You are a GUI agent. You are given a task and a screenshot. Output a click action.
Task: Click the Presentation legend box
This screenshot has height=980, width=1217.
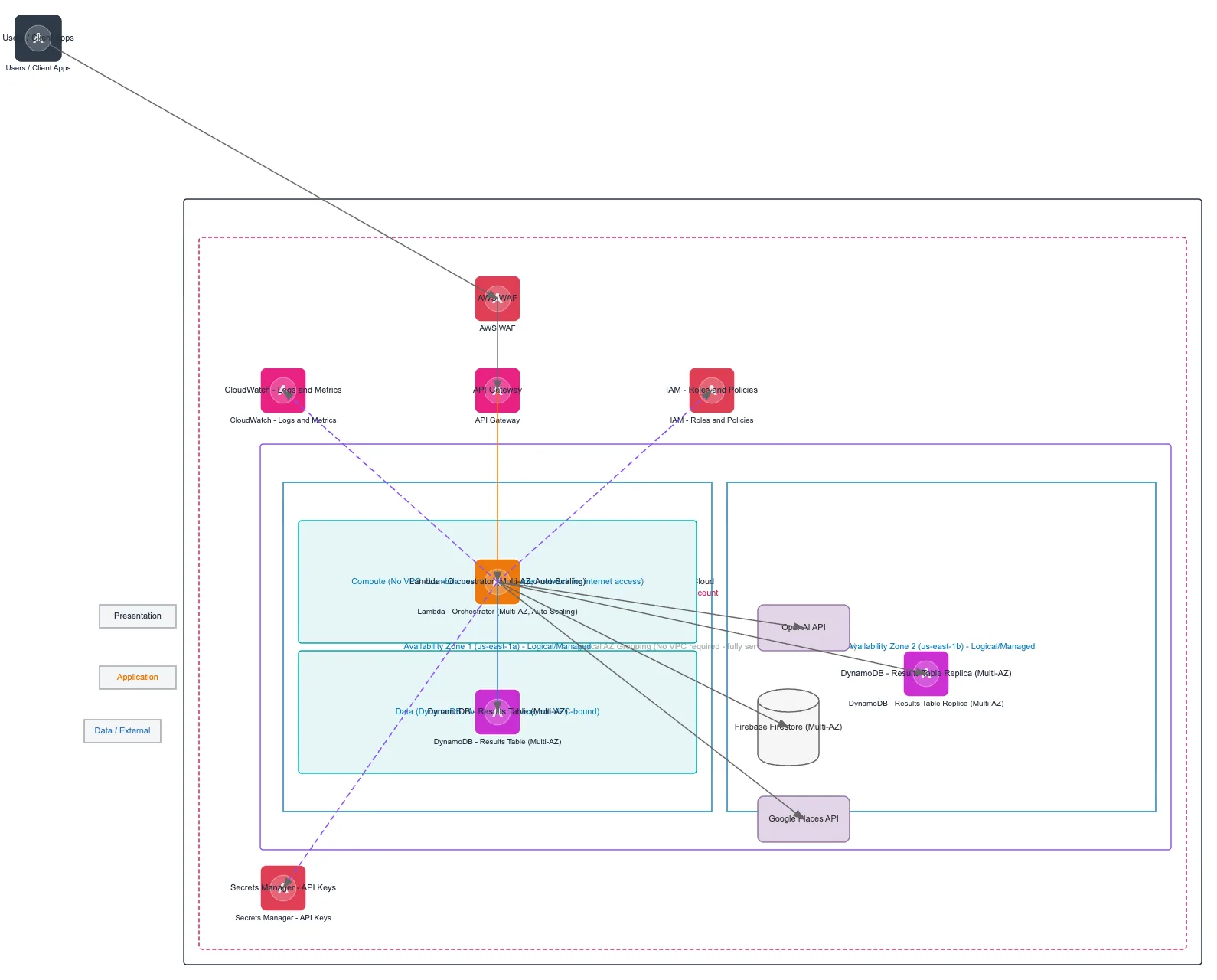(138, 616)
